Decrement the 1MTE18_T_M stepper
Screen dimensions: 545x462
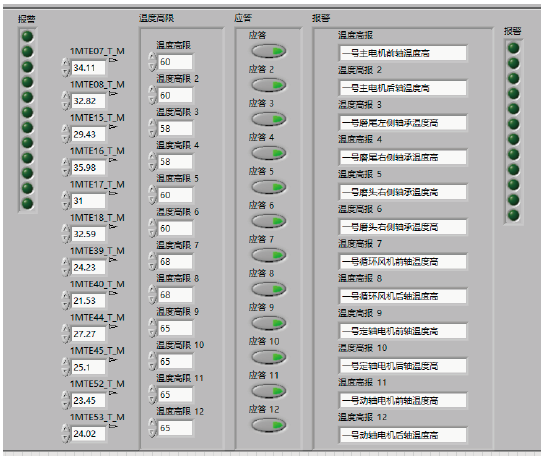66,238
